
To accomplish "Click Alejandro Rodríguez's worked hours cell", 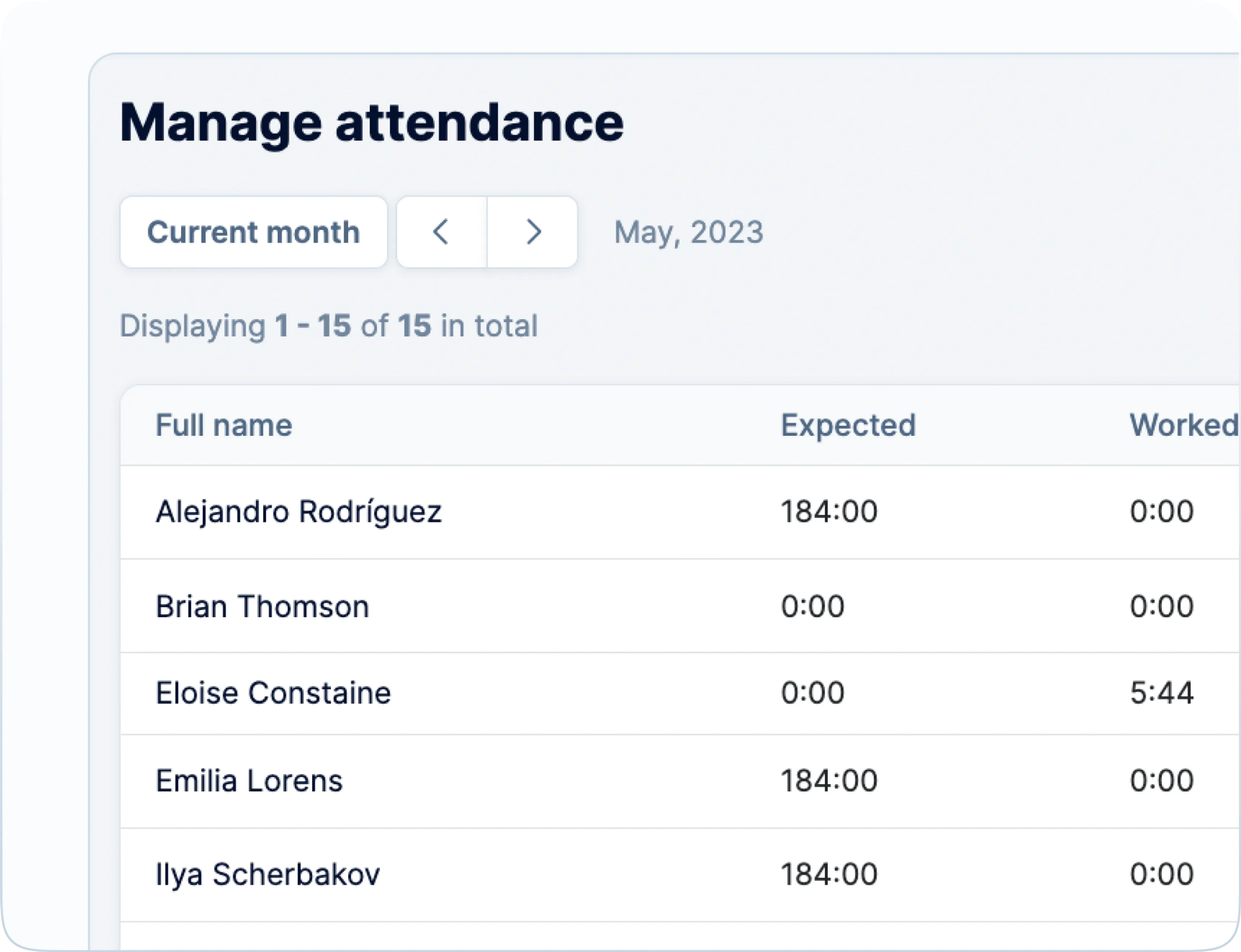I will [x=1162, y=512].
